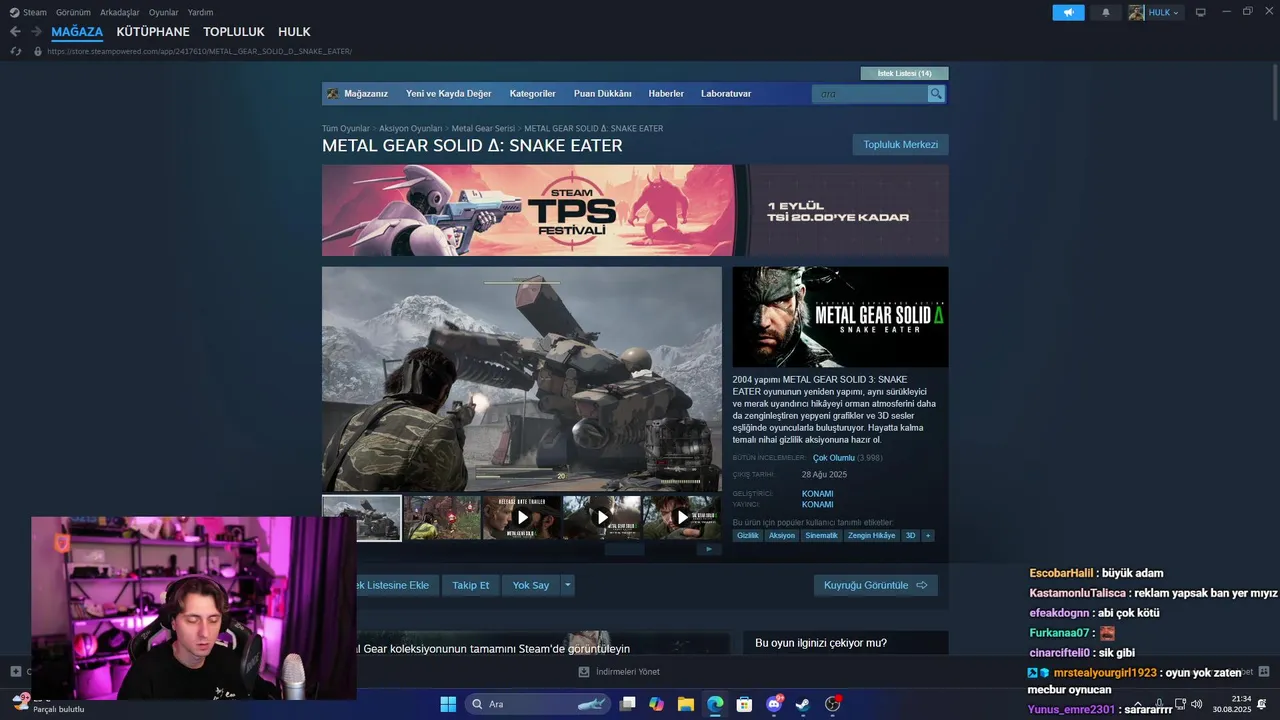
Task: Open KONAMI publisher link
Action: (817, 505)
